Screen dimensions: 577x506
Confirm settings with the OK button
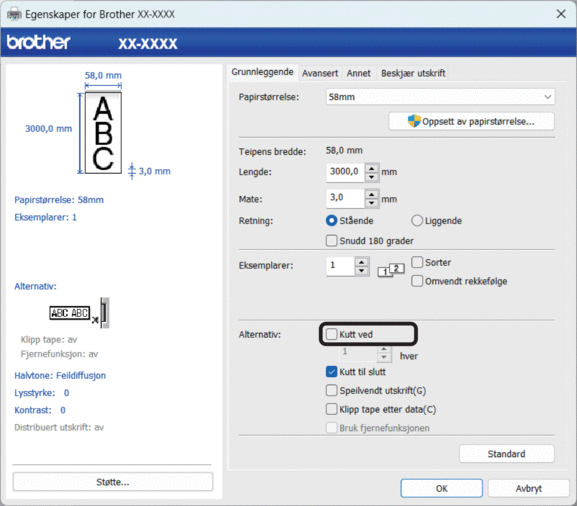click(x=441, y=488)
